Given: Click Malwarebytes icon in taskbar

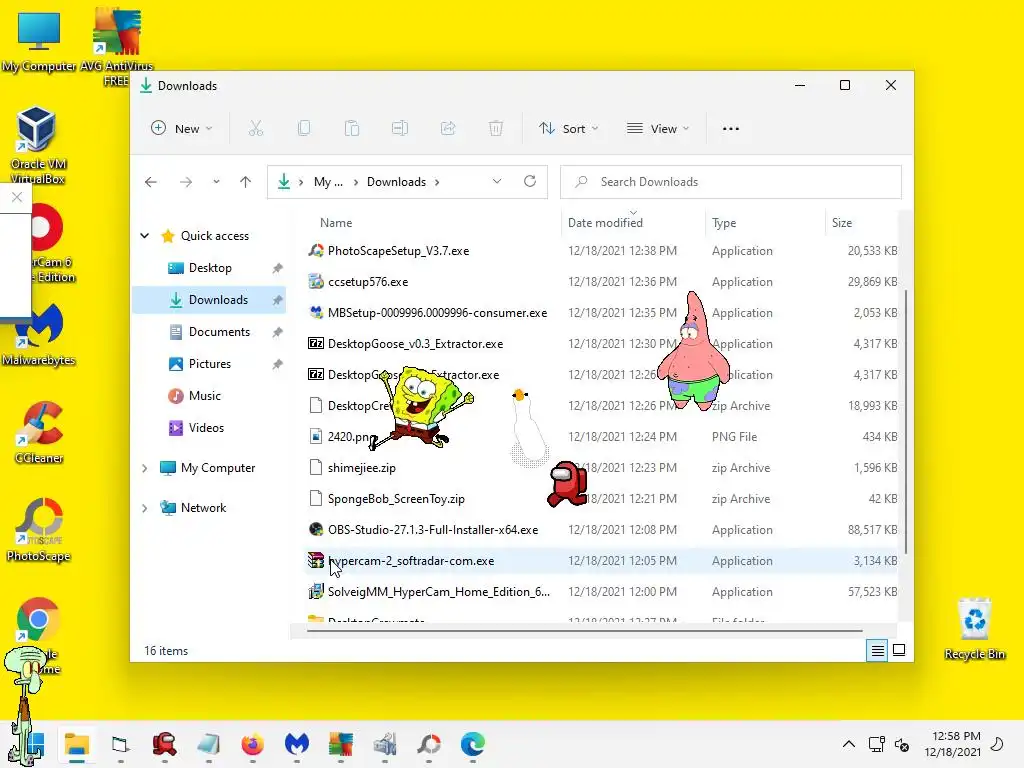Looking at the screenshot, I should tap(296, 744).
